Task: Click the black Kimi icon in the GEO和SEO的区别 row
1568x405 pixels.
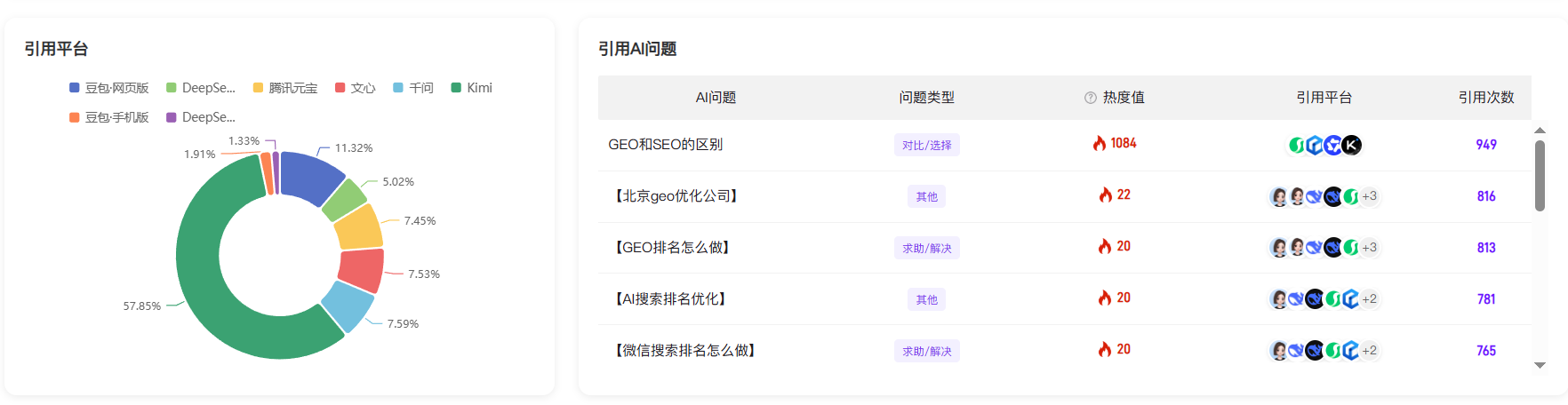Action: [x=1351, y=145]
